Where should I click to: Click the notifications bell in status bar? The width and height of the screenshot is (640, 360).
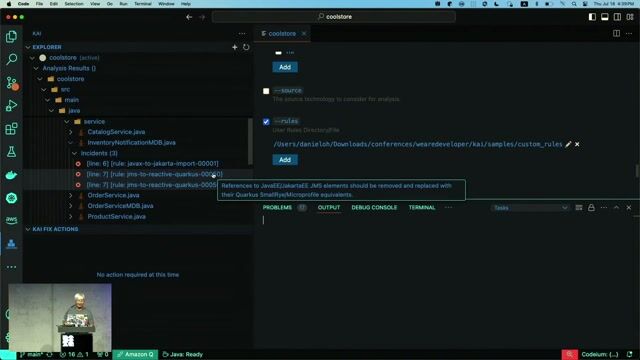click(x=630, y=354)
